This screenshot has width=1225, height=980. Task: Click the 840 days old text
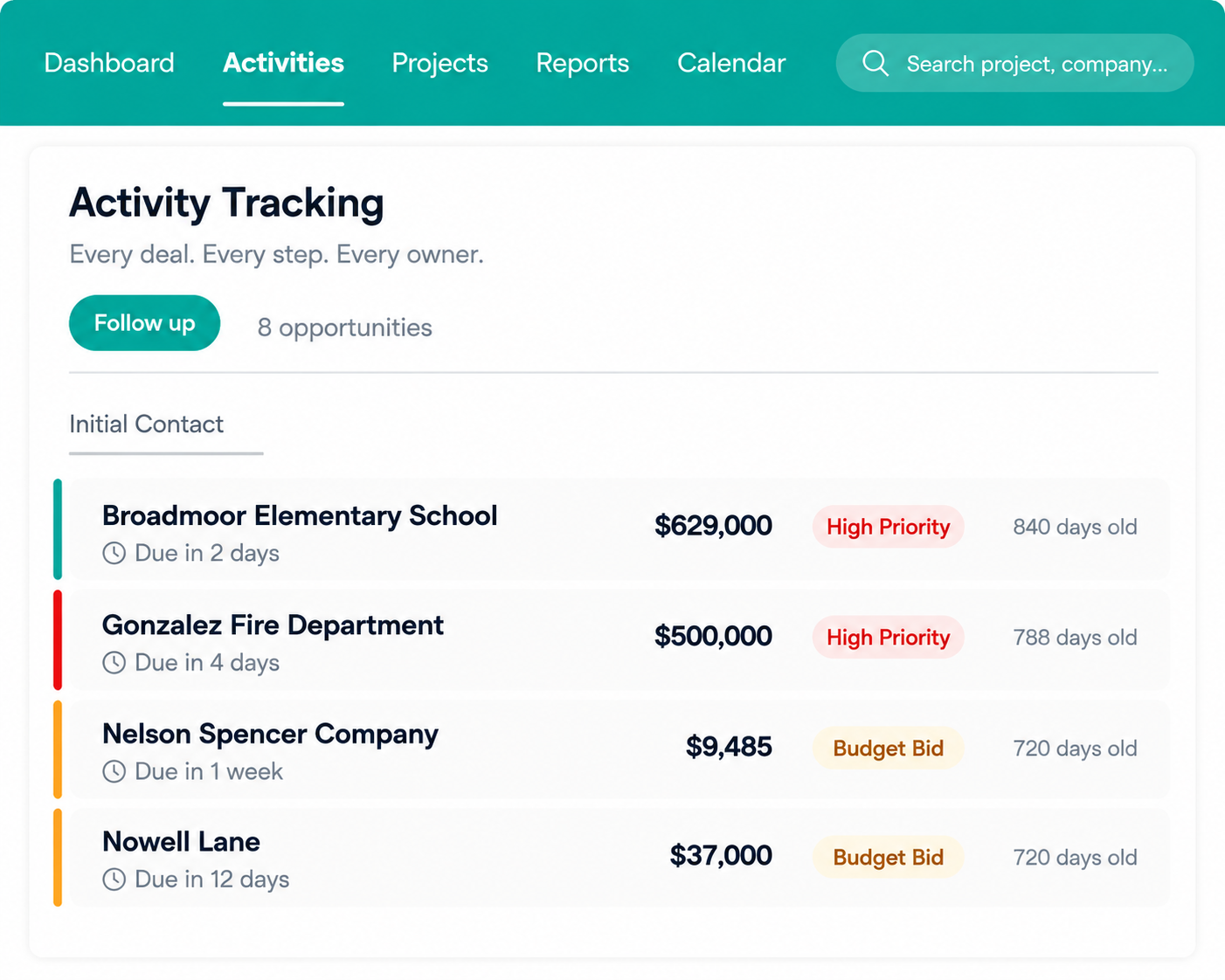tap(1075, 527)
